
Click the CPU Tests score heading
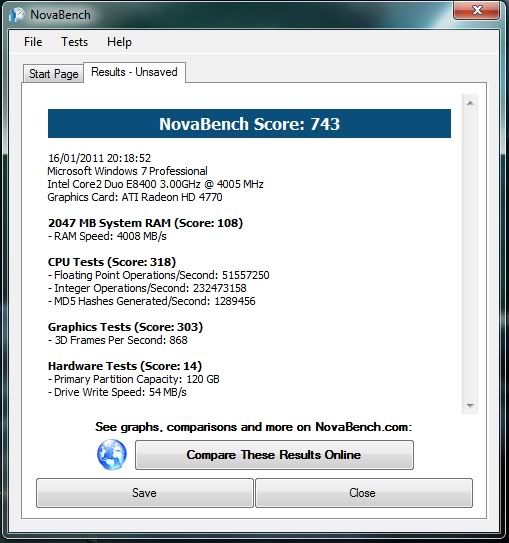click(112, 262)
